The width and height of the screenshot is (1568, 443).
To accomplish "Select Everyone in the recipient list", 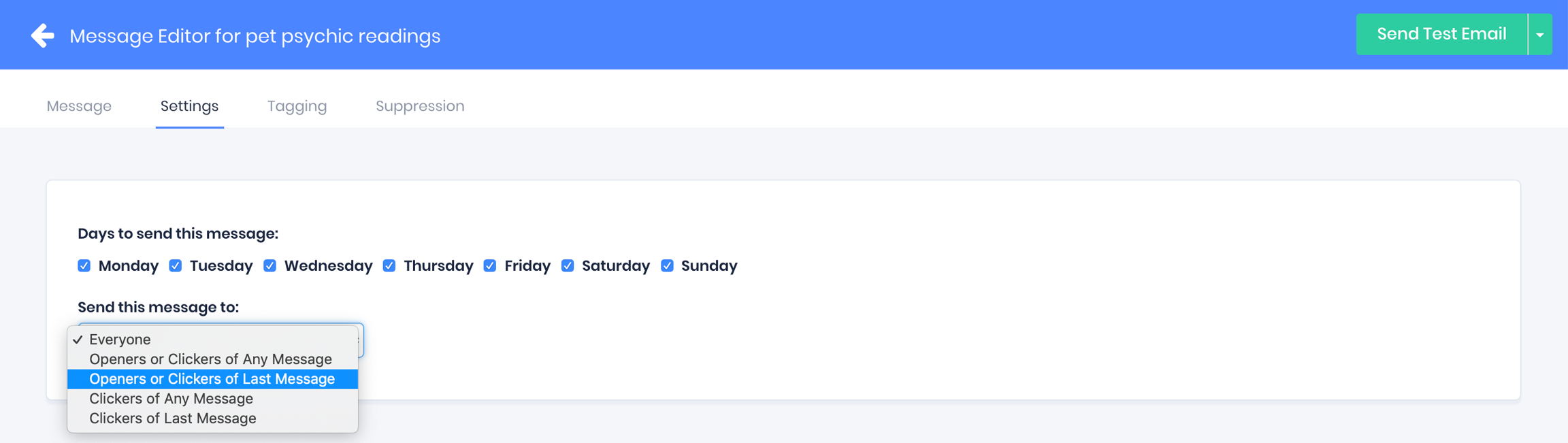I will 120,340.
